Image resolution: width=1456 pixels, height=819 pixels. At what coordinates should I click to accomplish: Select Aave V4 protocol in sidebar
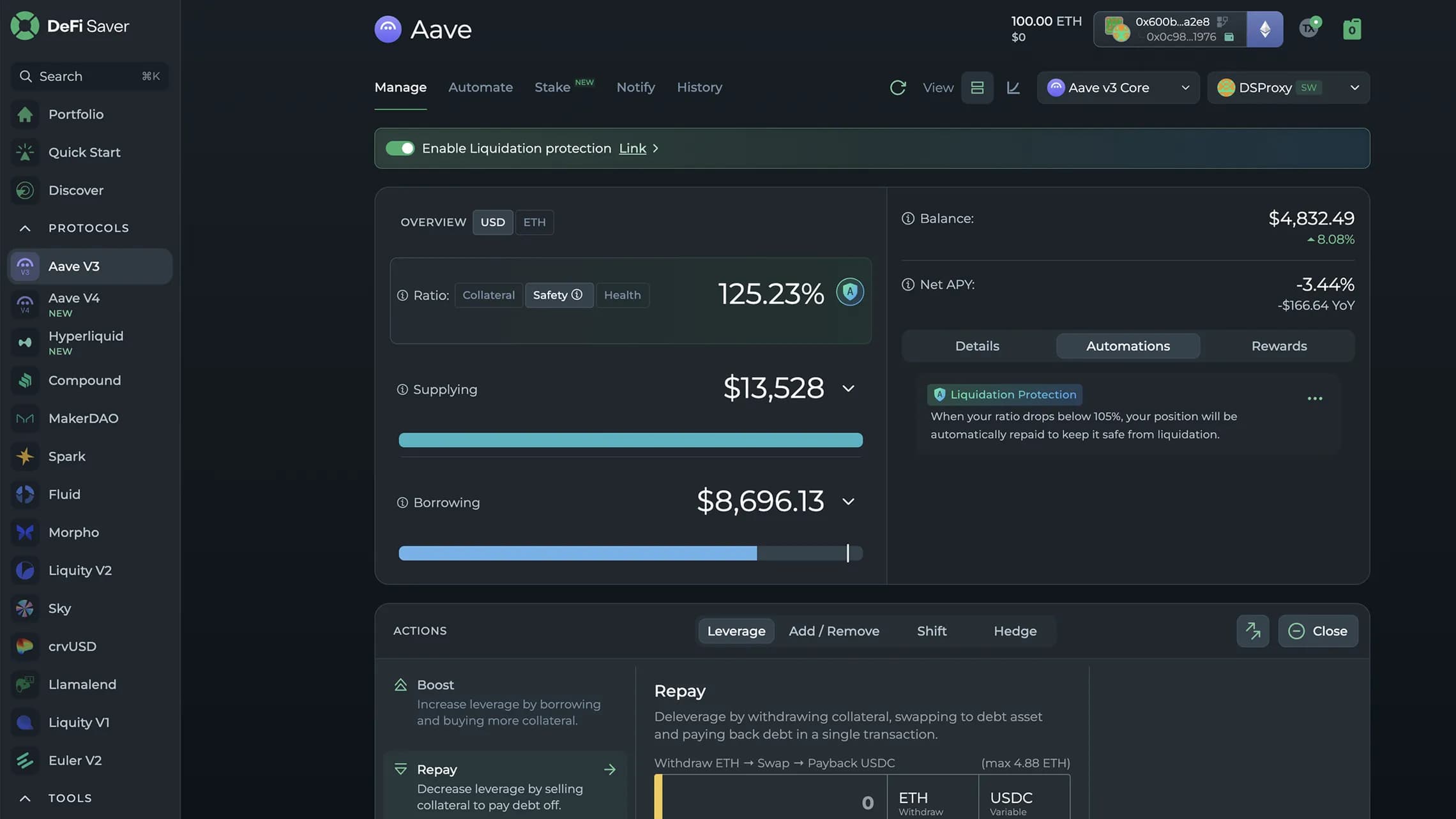point(89,304)
